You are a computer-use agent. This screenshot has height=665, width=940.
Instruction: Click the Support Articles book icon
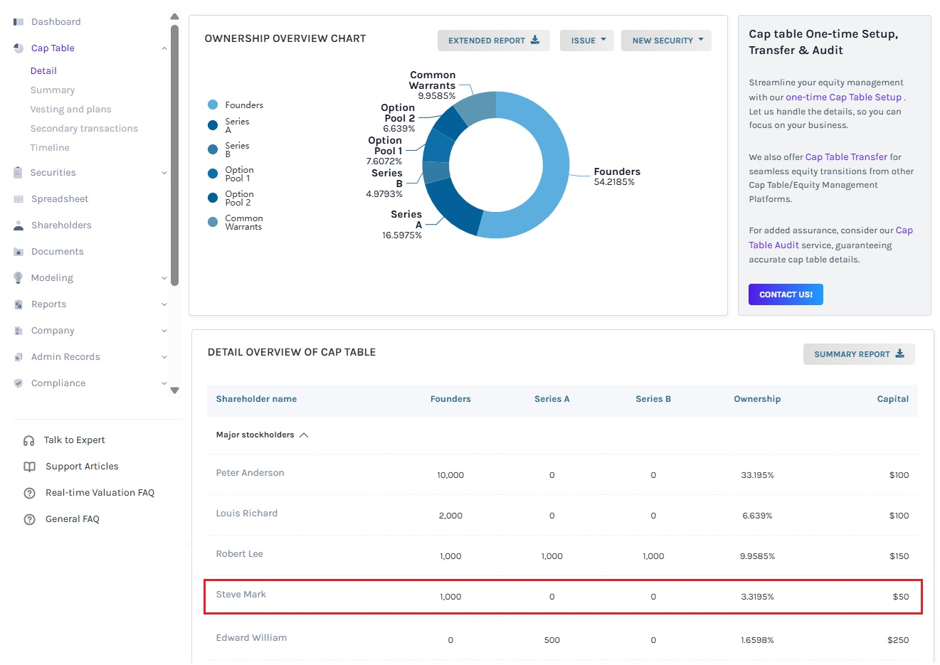(x=29, y=467)
